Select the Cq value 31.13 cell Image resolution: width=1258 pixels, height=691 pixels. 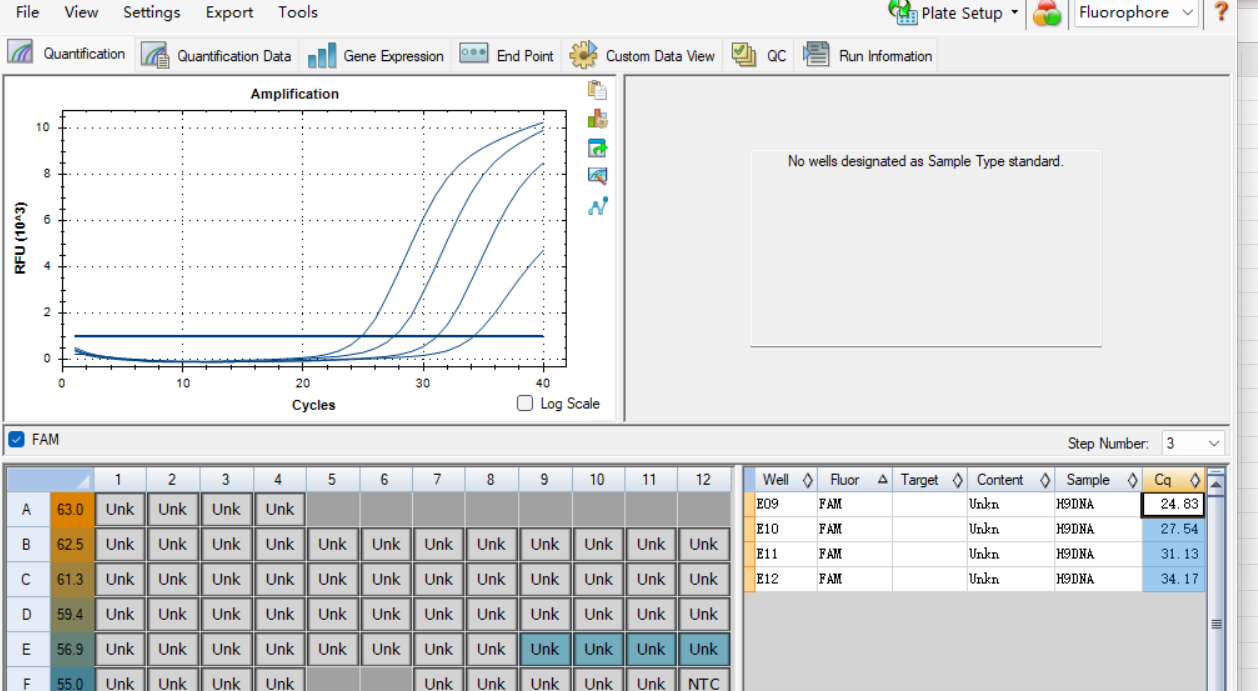point(1173,554)
